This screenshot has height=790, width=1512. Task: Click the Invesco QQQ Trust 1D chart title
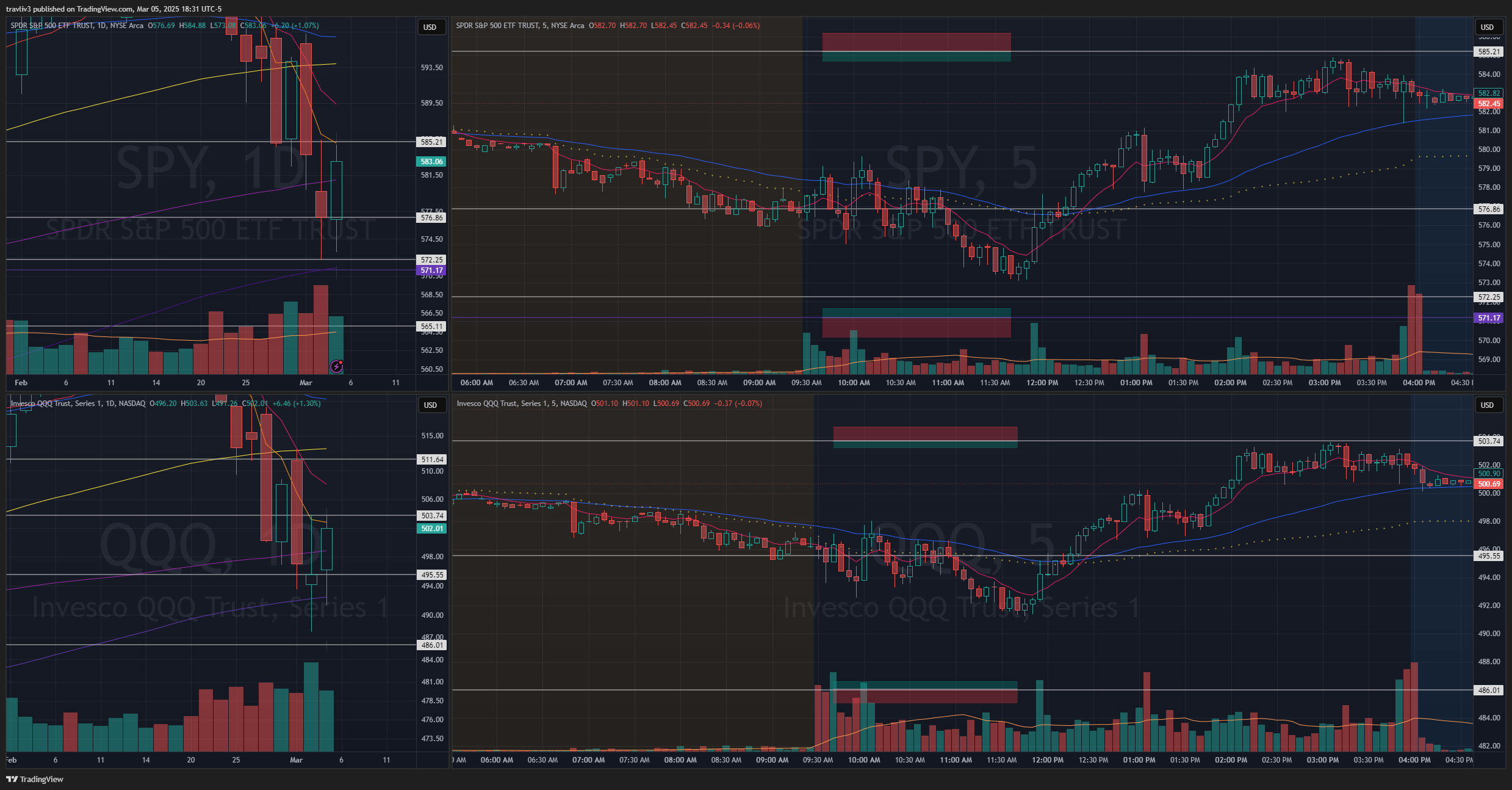click(78, 404)
